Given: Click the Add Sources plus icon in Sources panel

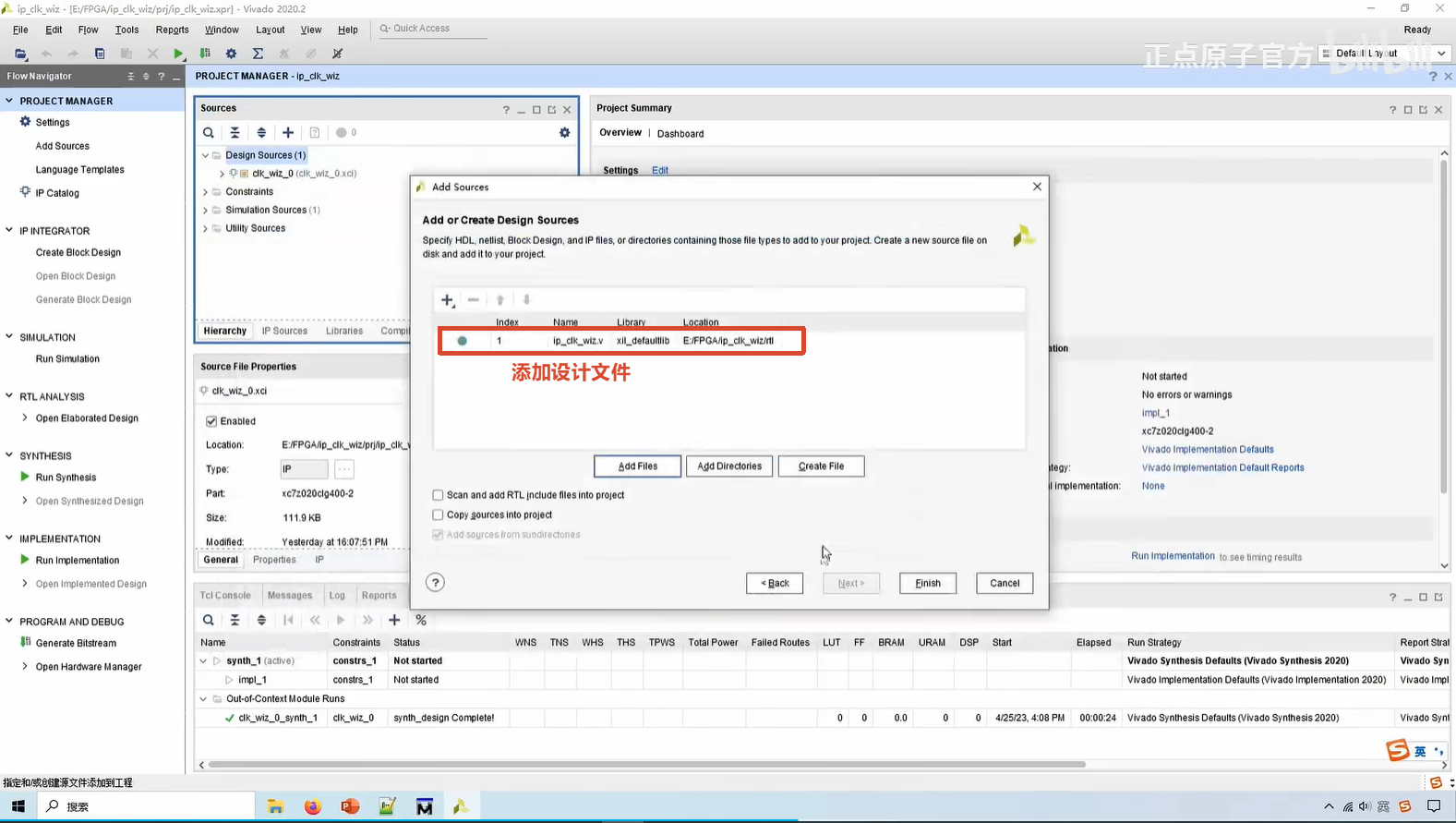Looking at the screenshot, I should 288,133.
